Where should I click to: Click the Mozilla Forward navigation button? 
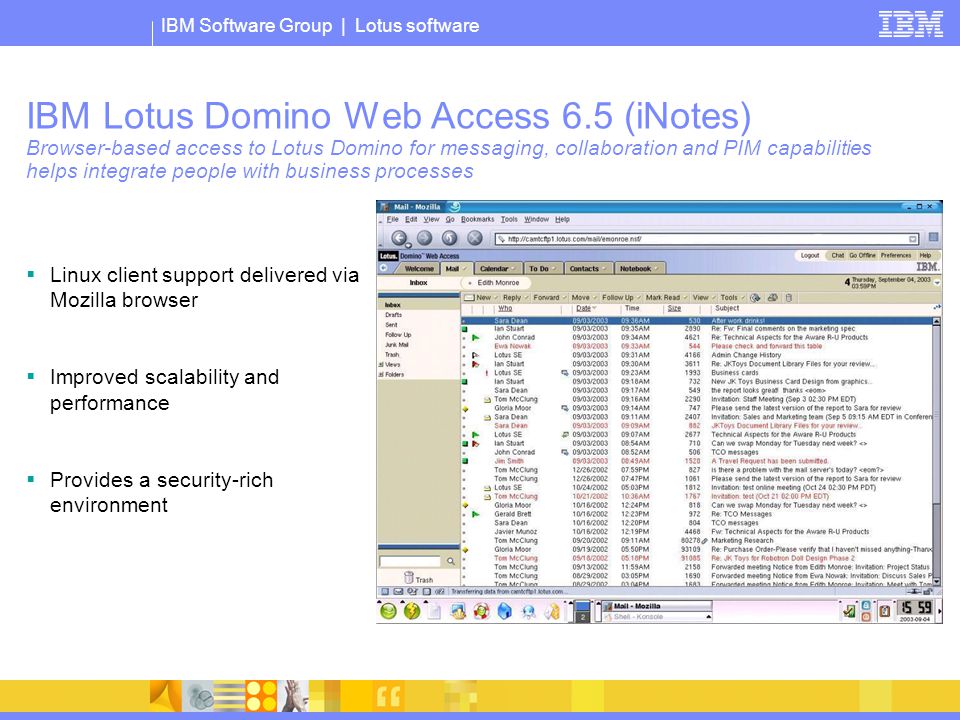click(x=424, y=238)
